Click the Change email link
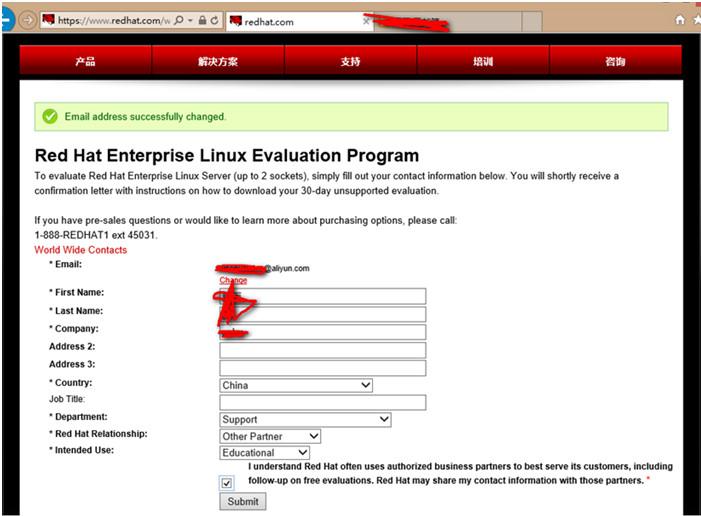 pyautogui.click(x=233, y=280)
